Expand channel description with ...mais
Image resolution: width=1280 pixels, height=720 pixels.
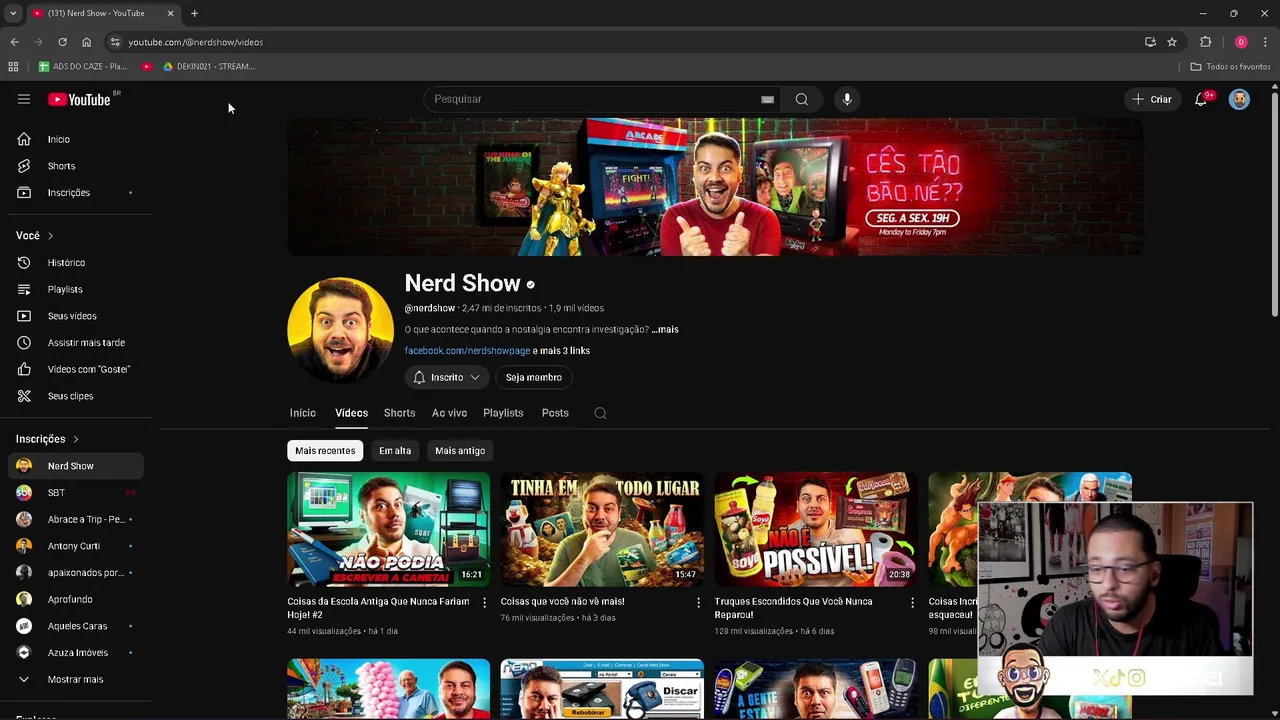(x=665, y=329)
